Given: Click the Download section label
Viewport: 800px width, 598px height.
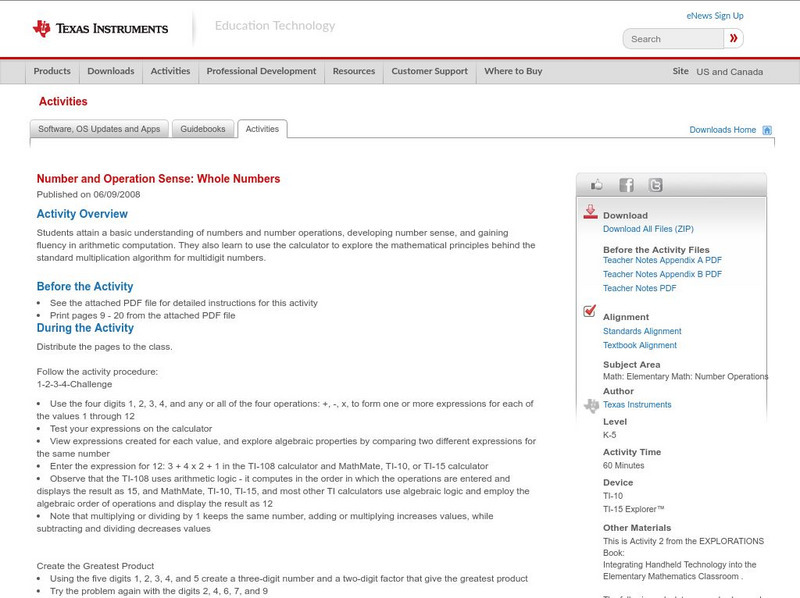Looking at the screenshot, I should click(x=626, y=216).
